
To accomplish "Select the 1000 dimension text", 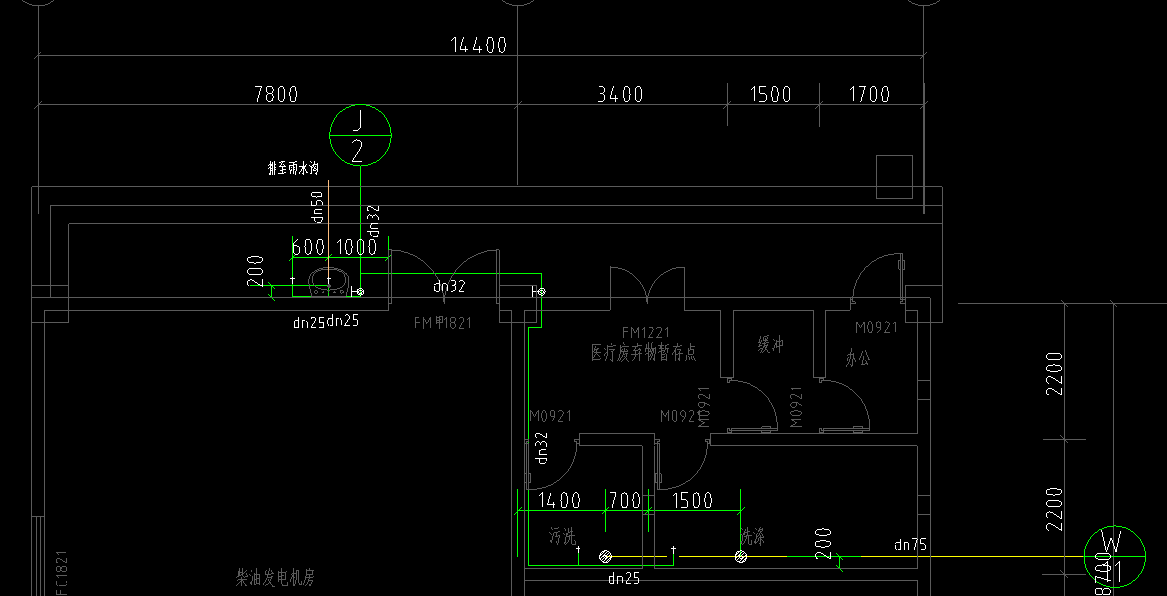I will coord(357,247).
